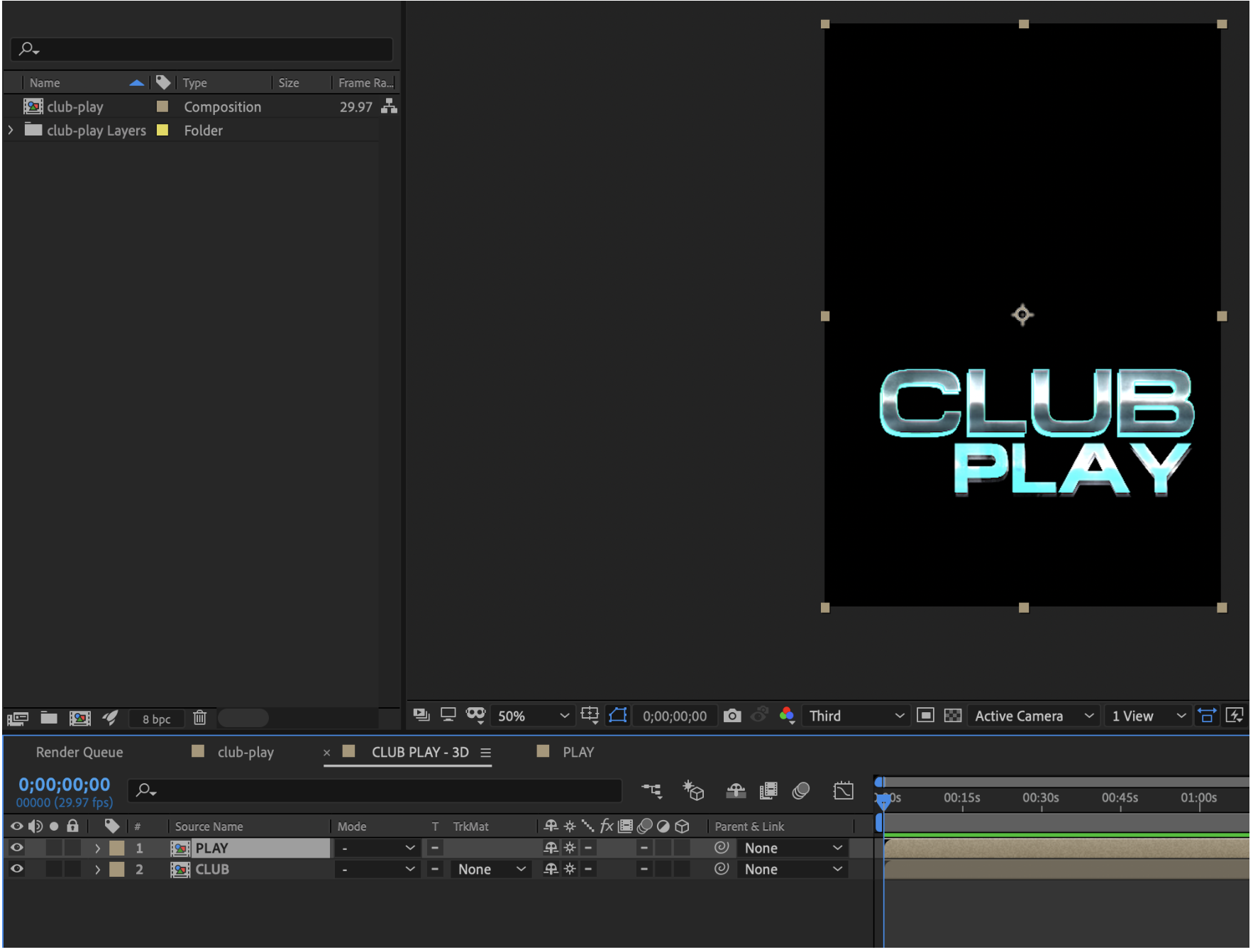Expand PLAY layer properties arrow
This screenshot has height=952, width=1253.
97,848
